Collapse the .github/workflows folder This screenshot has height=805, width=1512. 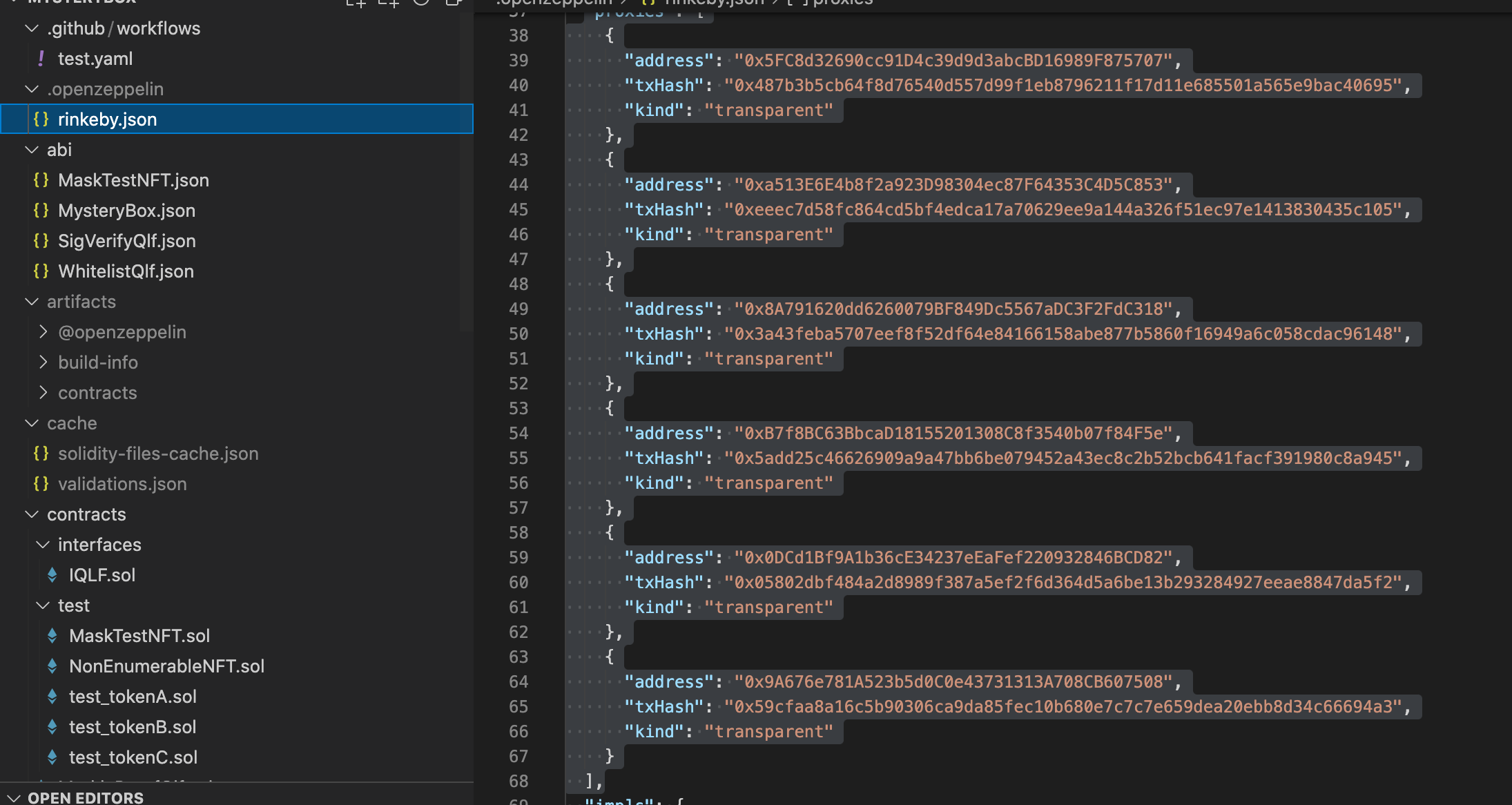(x=32, y=28)
